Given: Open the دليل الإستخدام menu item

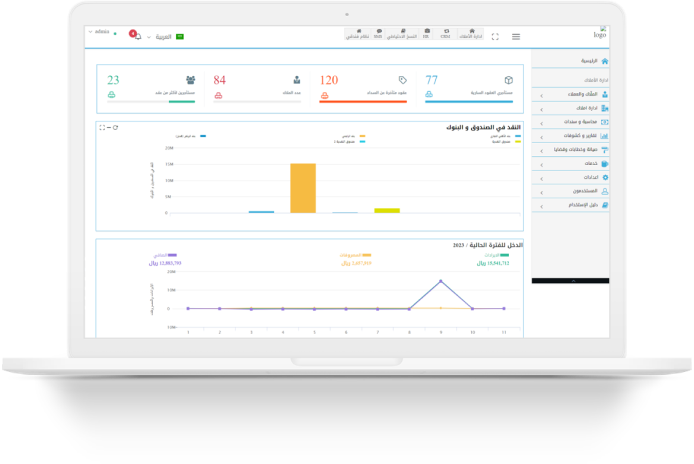Looking at the screenshot, I should (571, 205).
